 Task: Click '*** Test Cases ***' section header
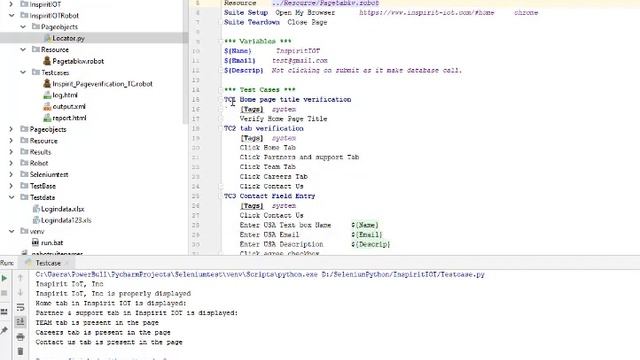(x=259, y=90)
